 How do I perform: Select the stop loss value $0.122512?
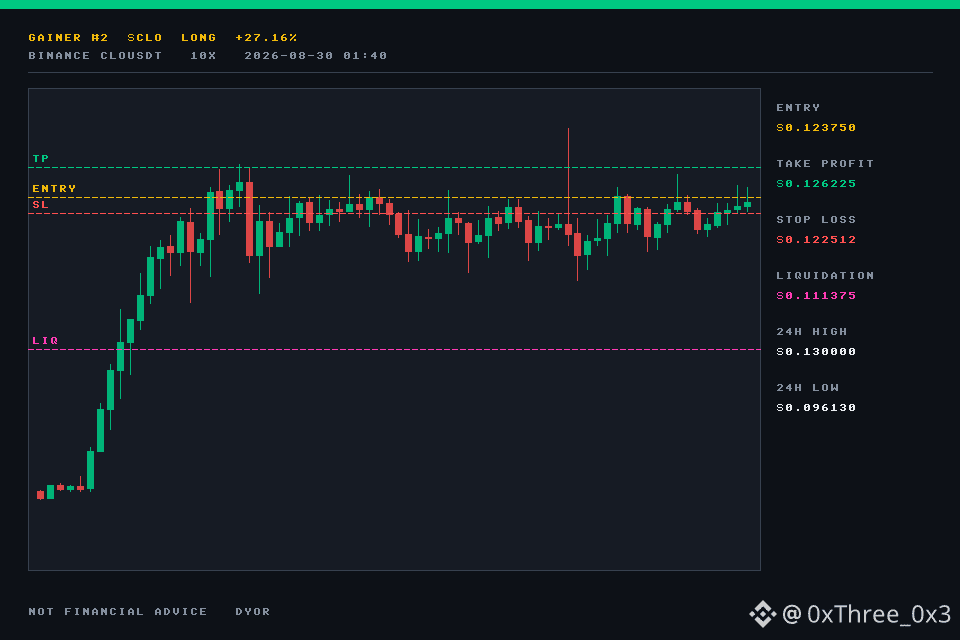(x=816, y=239)
